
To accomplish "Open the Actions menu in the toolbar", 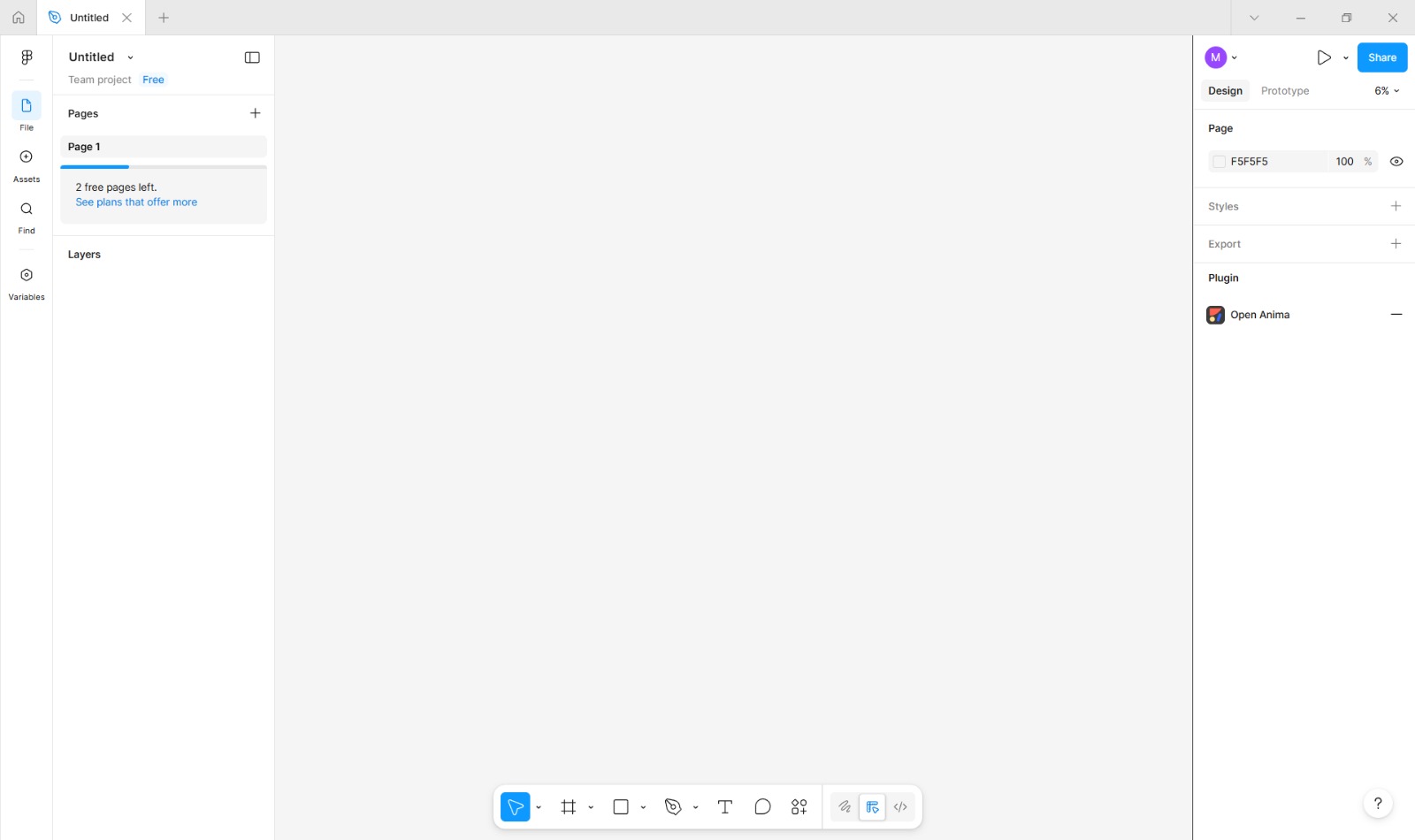I will click(x=798, y=806).
